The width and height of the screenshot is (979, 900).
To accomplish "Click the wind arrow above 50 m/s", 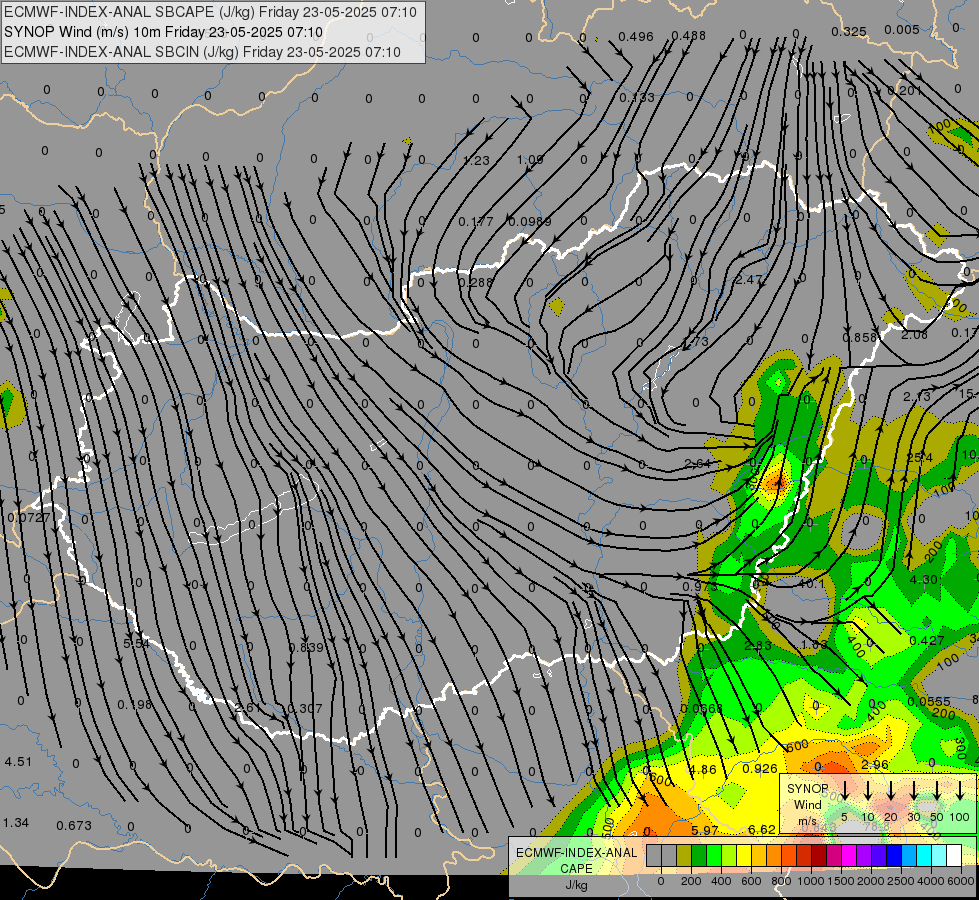I will 937,791.
